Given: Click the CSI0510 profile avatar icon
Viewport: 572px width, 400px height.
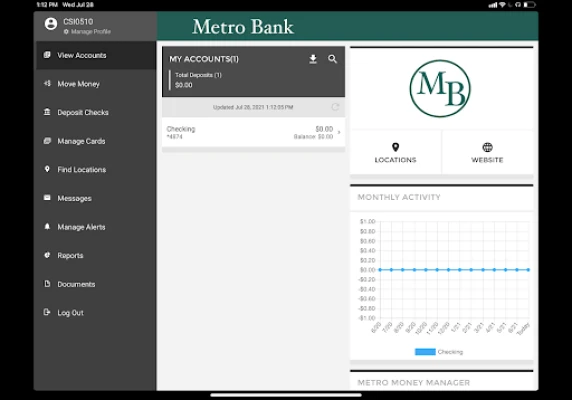Looking at the screenshot, I should 51,24.
